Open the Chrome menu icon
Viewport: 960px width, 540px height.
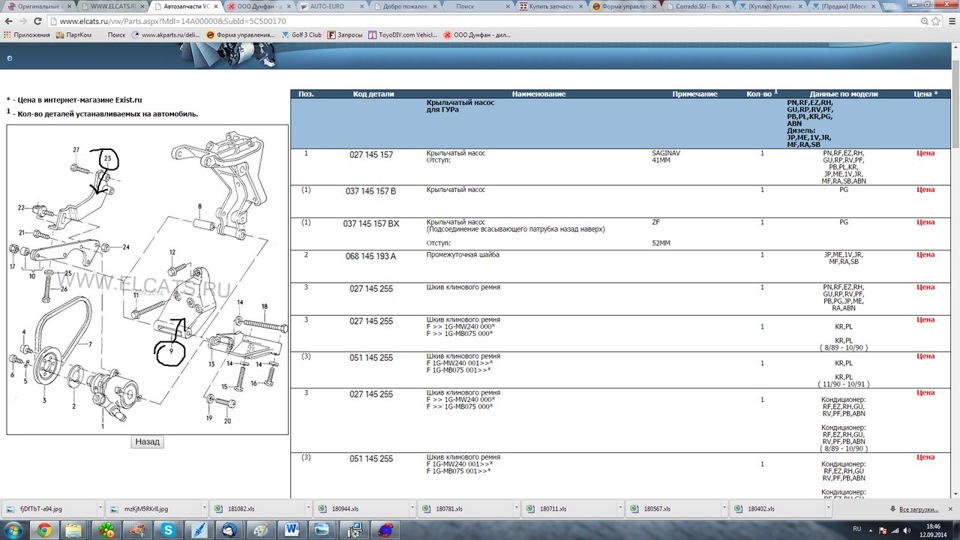pos(952,21)
